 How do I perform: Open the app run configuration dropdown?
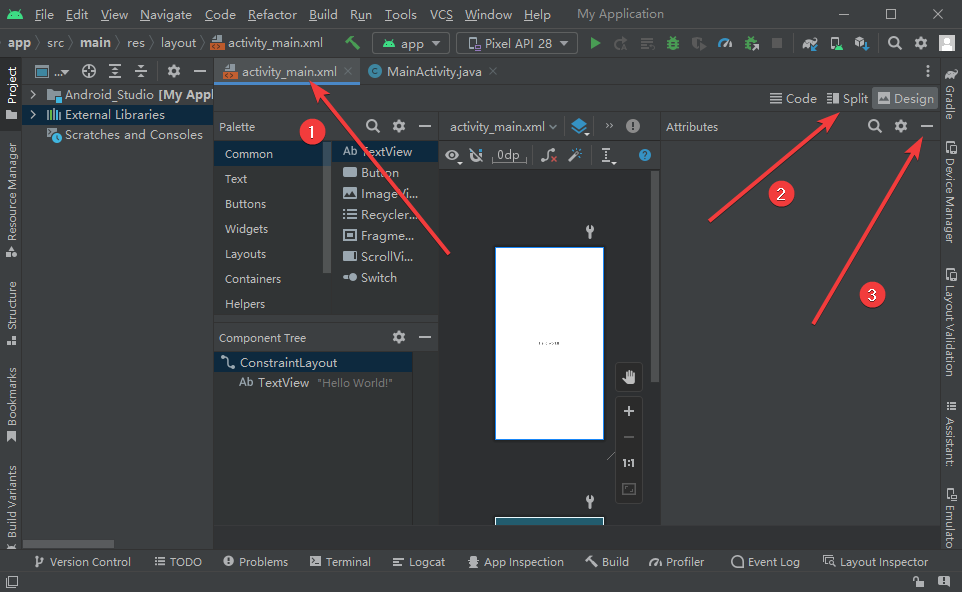point(411,44)
